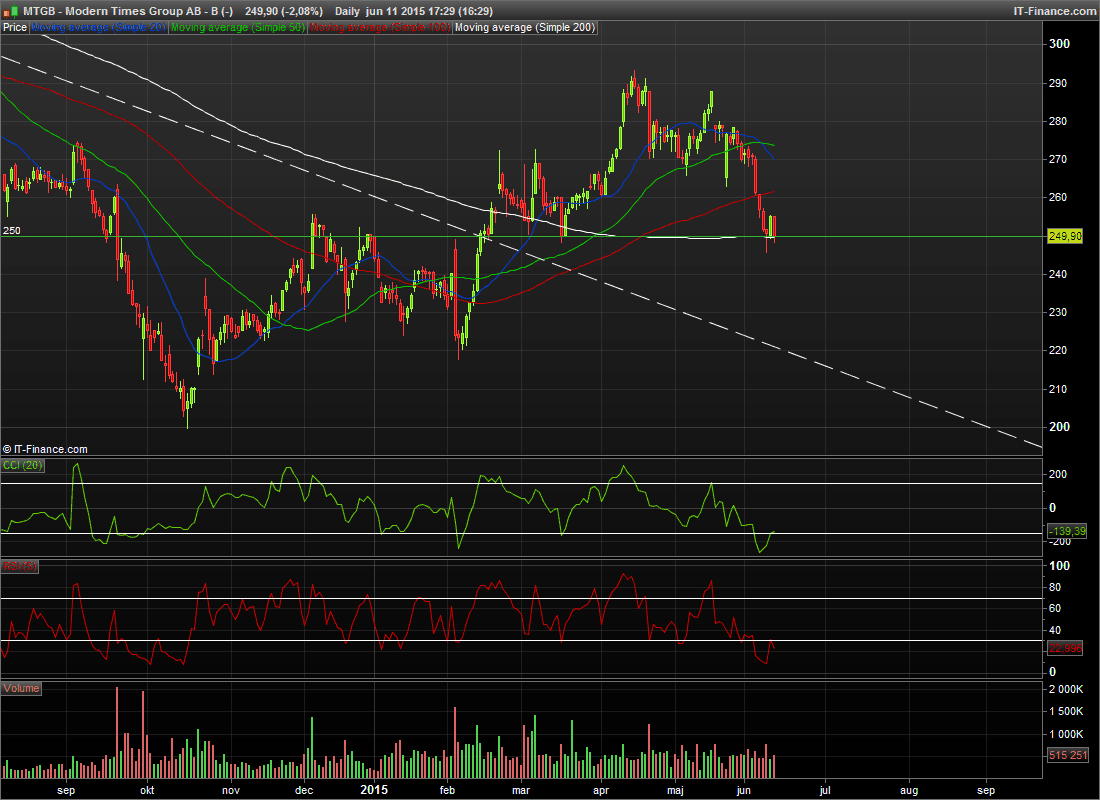This screenshot has width=1100, height=800.
Task: Open the CCI (20) indicator label
Action: (21, 466)
